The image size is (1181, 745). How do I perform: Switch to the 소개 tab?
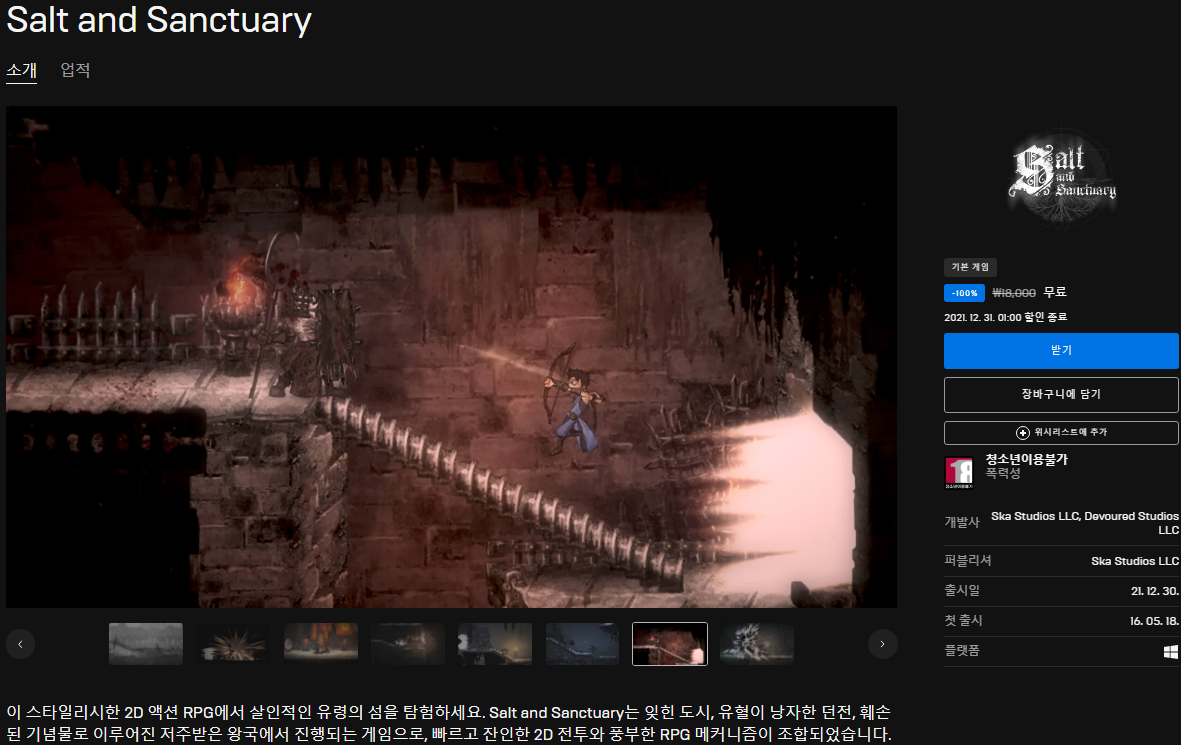pyautogui.click(x=21, y=70)
